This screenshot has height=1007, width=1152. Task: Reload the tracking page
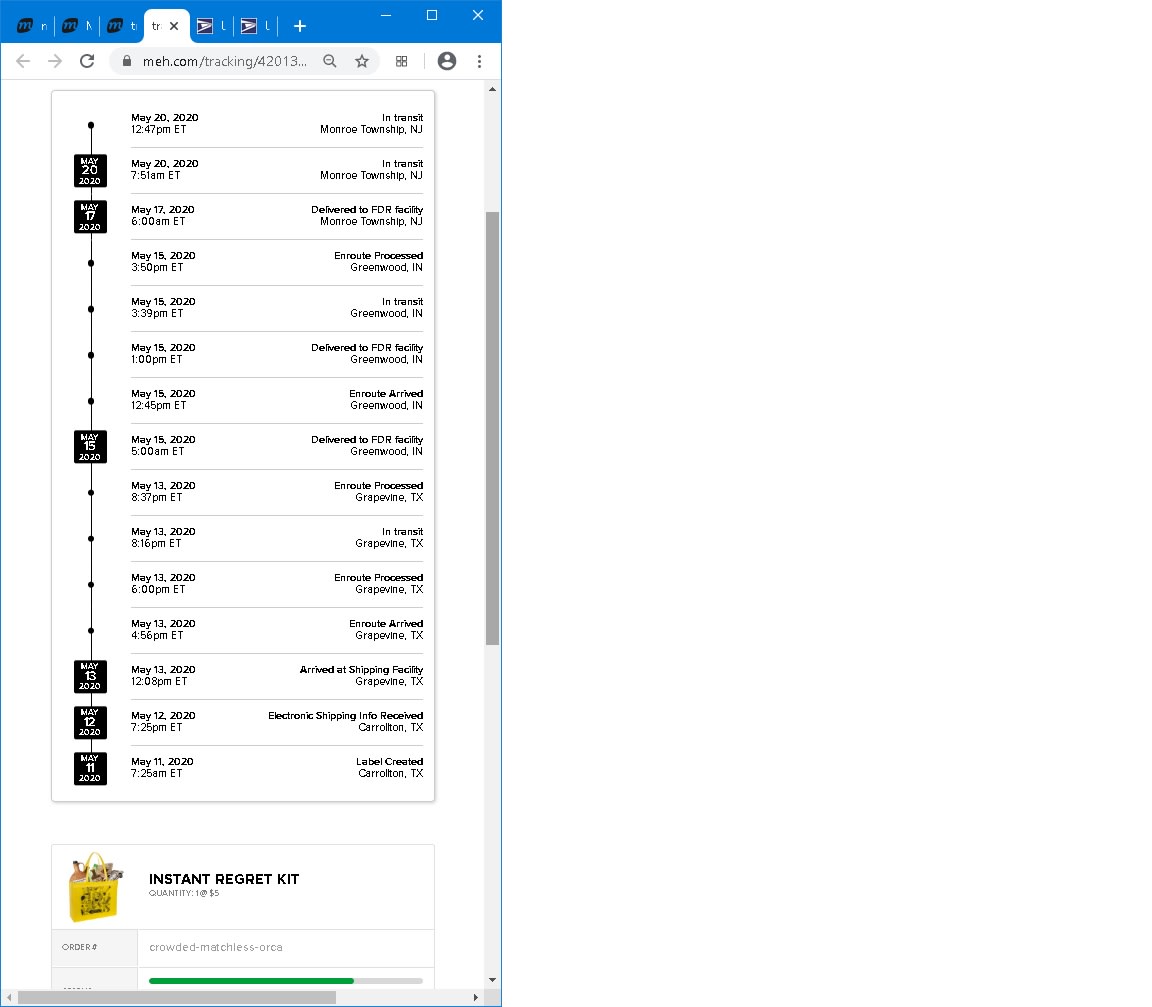pyautogui.click(x=87, y=61)
